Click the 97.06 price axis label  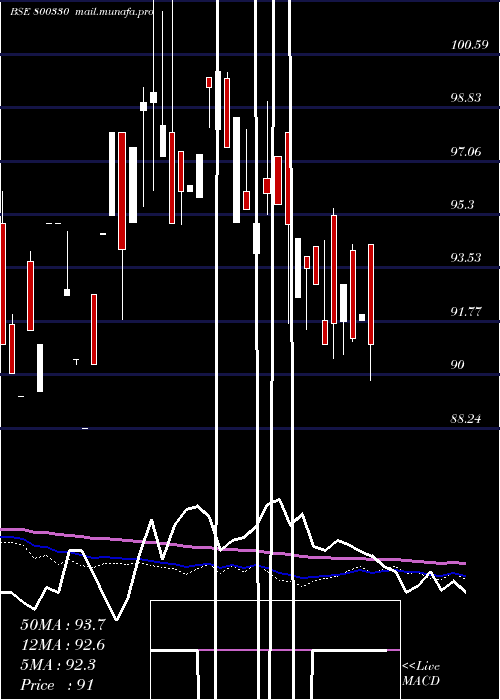click(x=466, y=152)
